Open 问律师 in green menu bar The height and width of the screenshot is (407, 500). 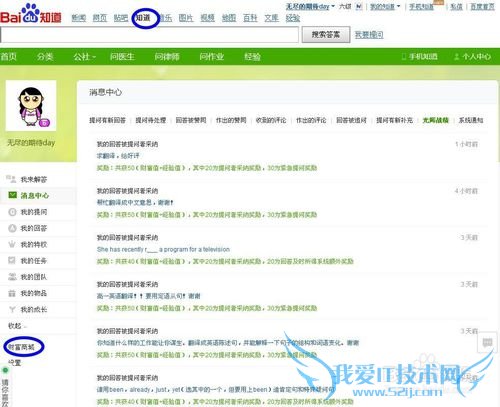(x=167, y=57)
